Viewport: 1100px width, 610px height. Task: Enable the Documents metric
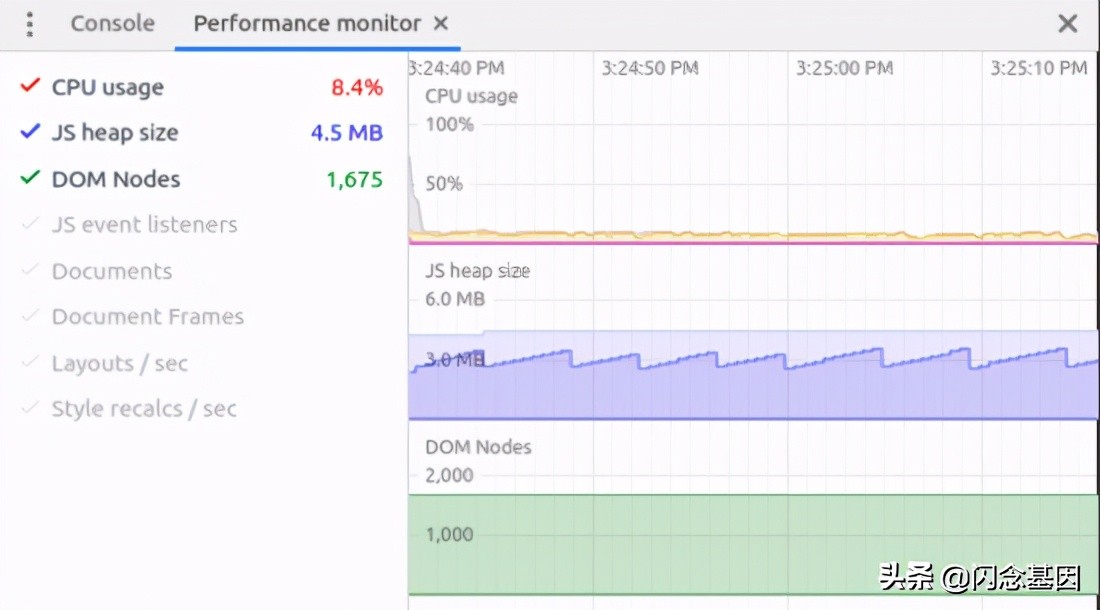click(x=30, y=271)
